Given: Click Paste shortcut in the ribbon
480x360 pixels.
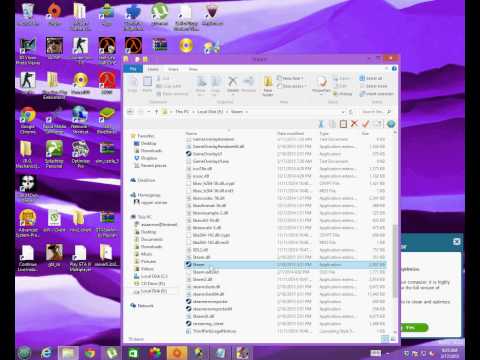Looking at the screenshot, I should 172,94.
